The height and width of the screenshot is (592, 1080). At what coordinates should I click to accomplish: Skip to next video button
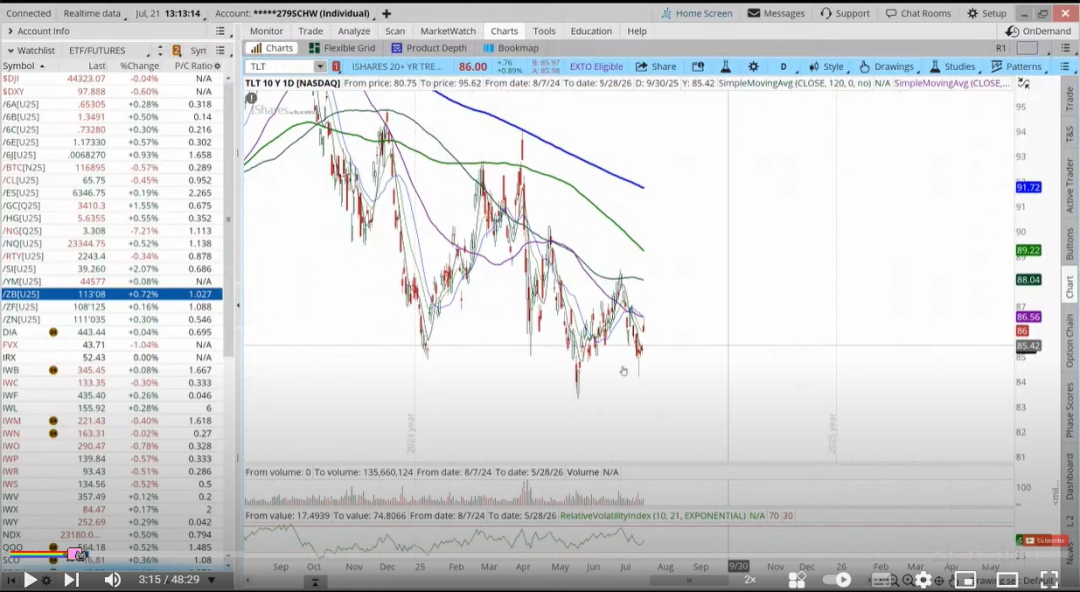tap(71, 580)
